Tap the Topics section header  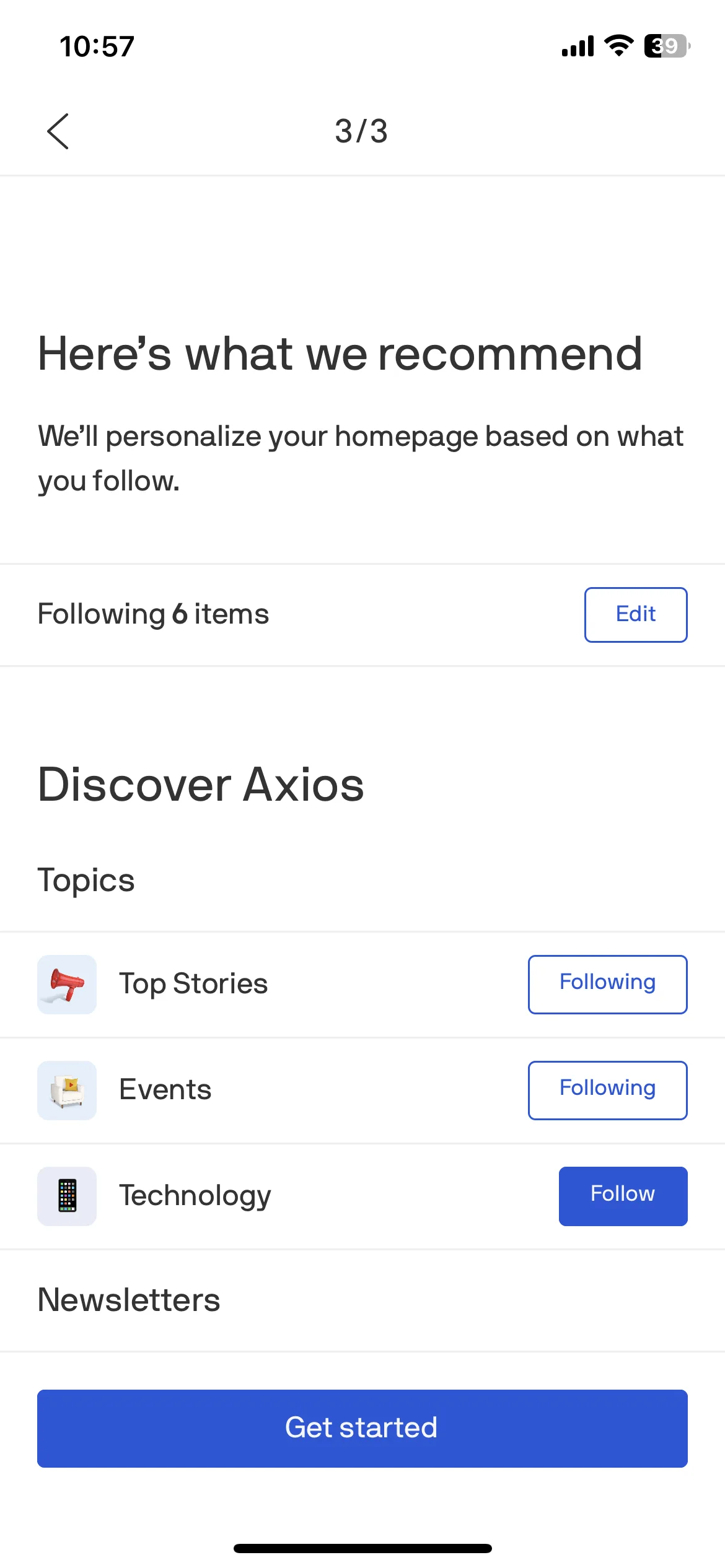86,881
